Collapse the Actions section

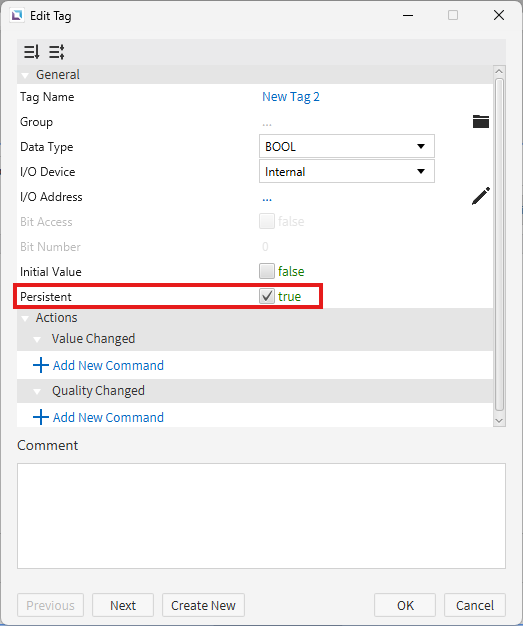(x=25, y=318)
